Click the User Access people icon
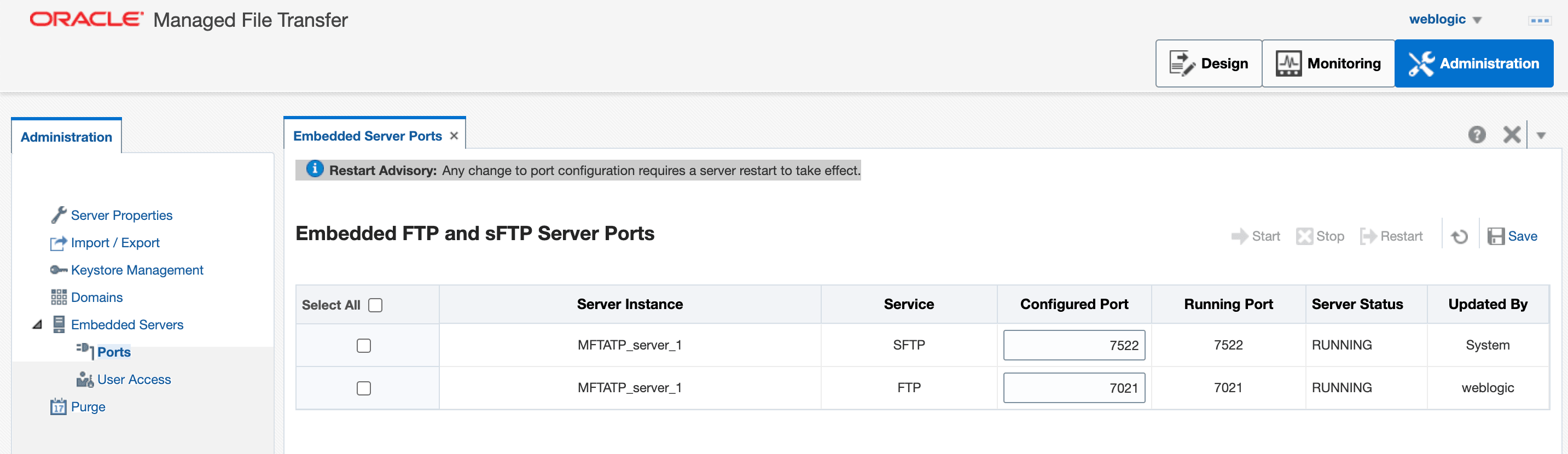Image resolution: width=1568 pixels, height=454 pixels. [x=85, y=379]
